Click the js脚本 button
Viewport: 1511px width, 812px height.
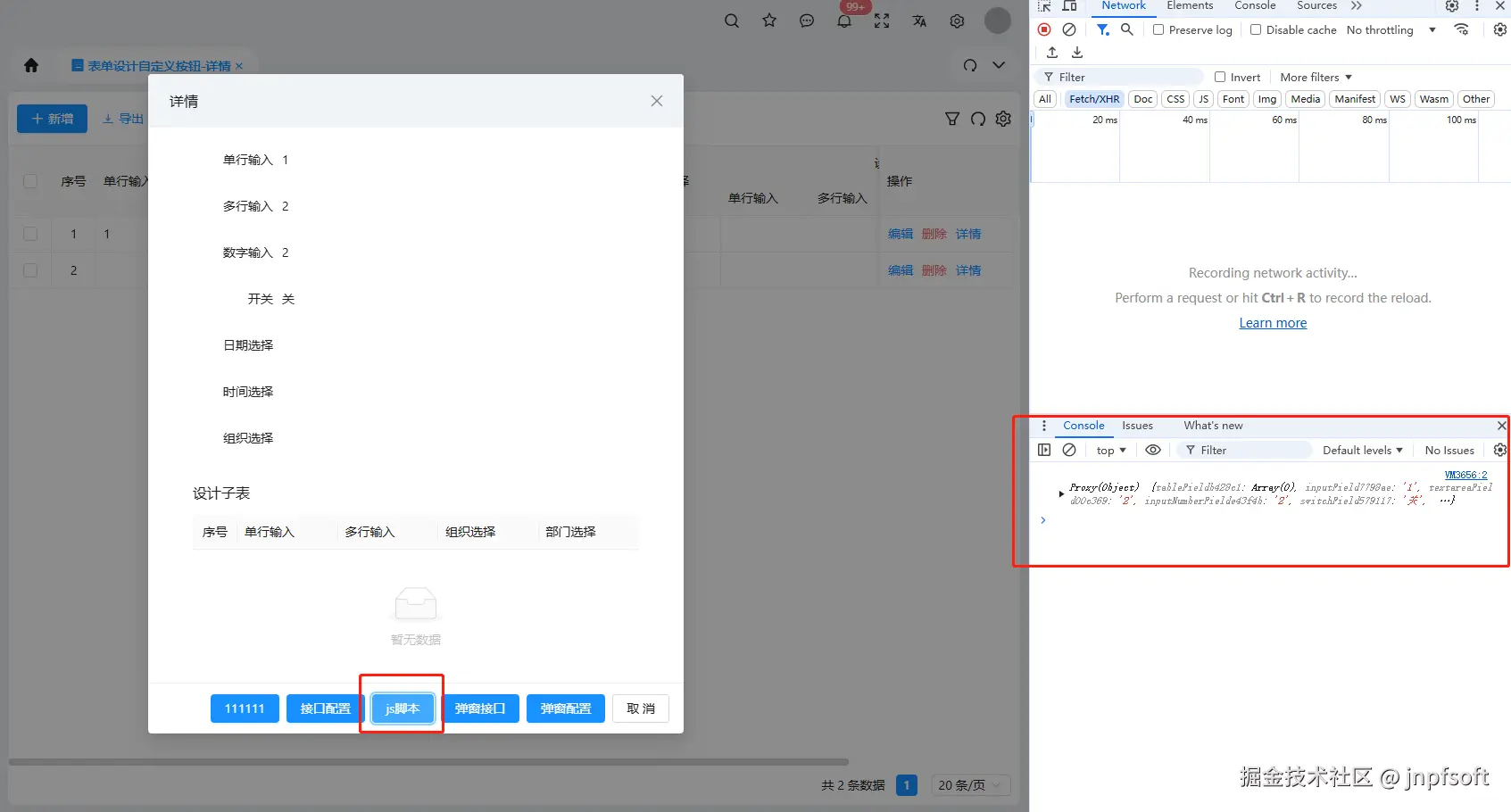coord(403,708)
